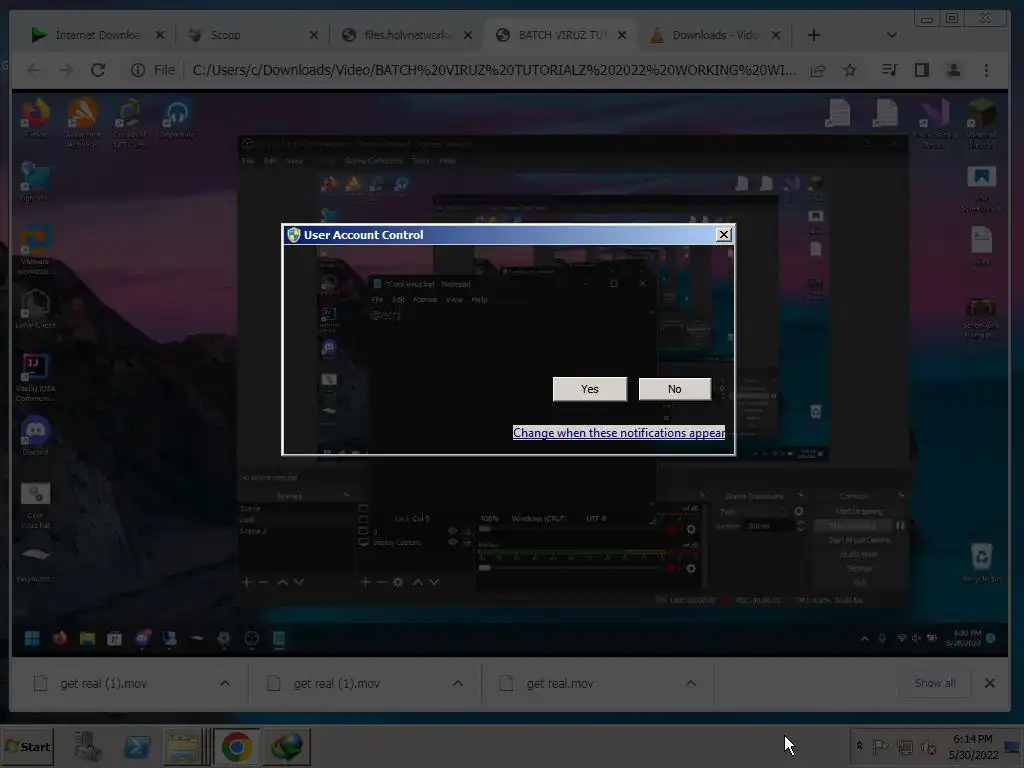
Task: Open Chrome media controls icon
Action: coord(889,70)
